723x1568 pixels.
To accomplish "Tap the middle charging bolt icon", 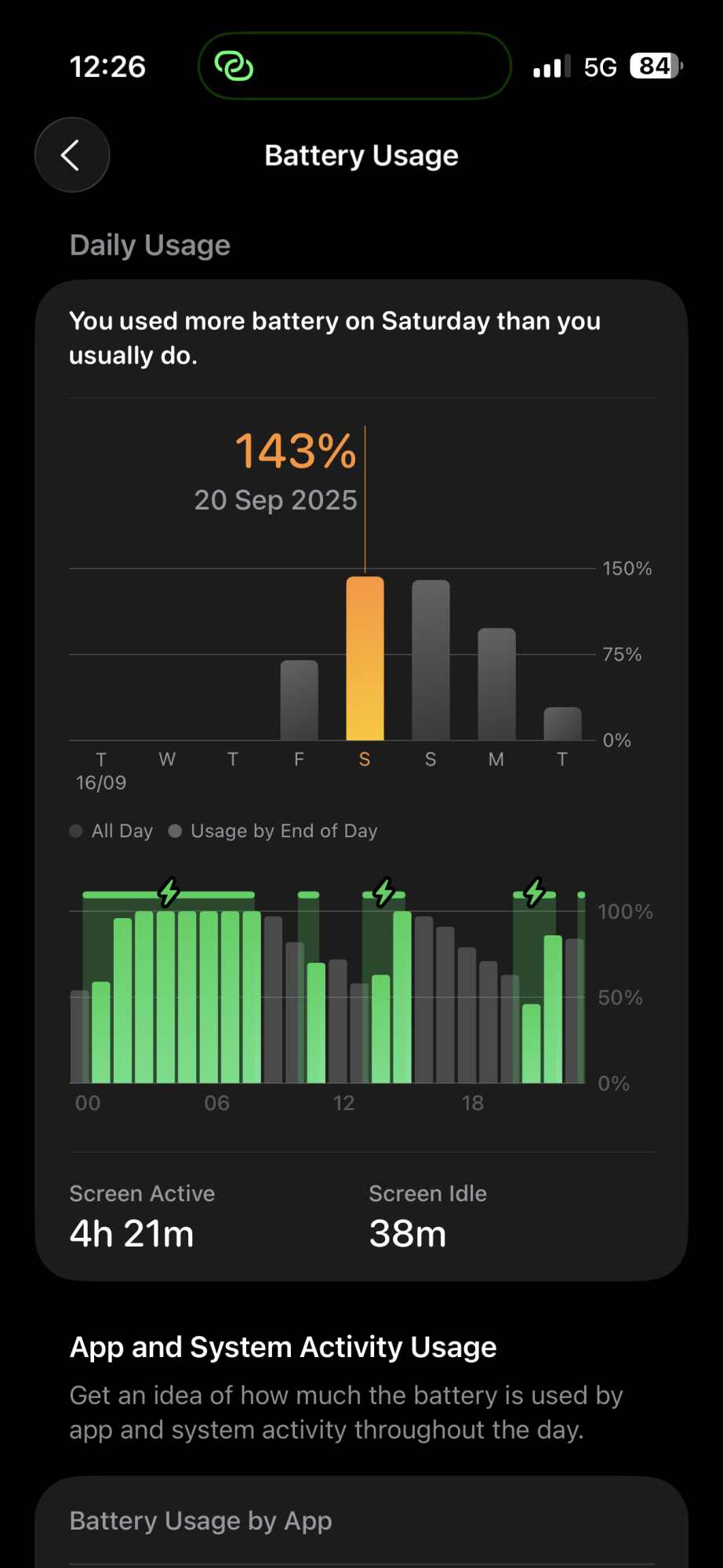I will 383,892.
